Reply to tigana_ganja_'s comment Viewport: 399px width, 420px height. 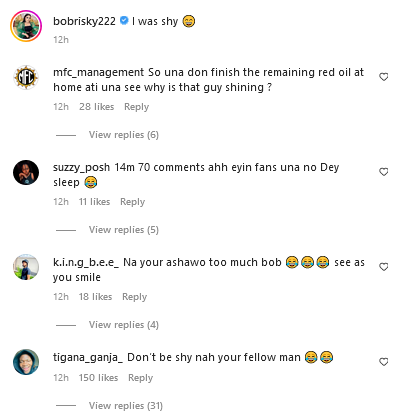point(140,378)
